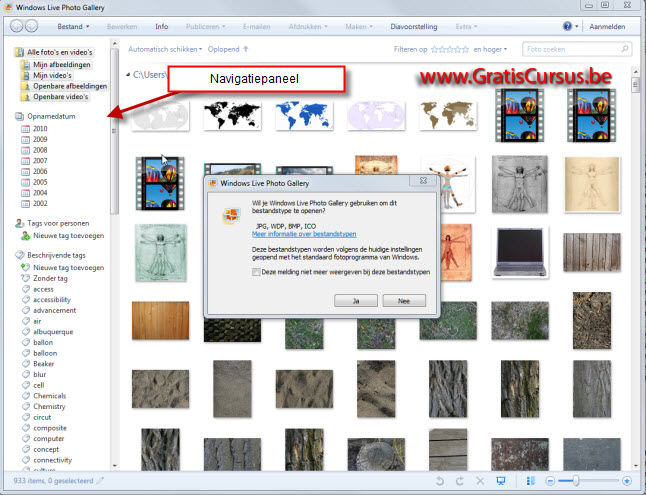The height and width of the screenshot is (495, 646).
Task: Toggle sort direction arrow next to Oplopend
Action: 246,49
